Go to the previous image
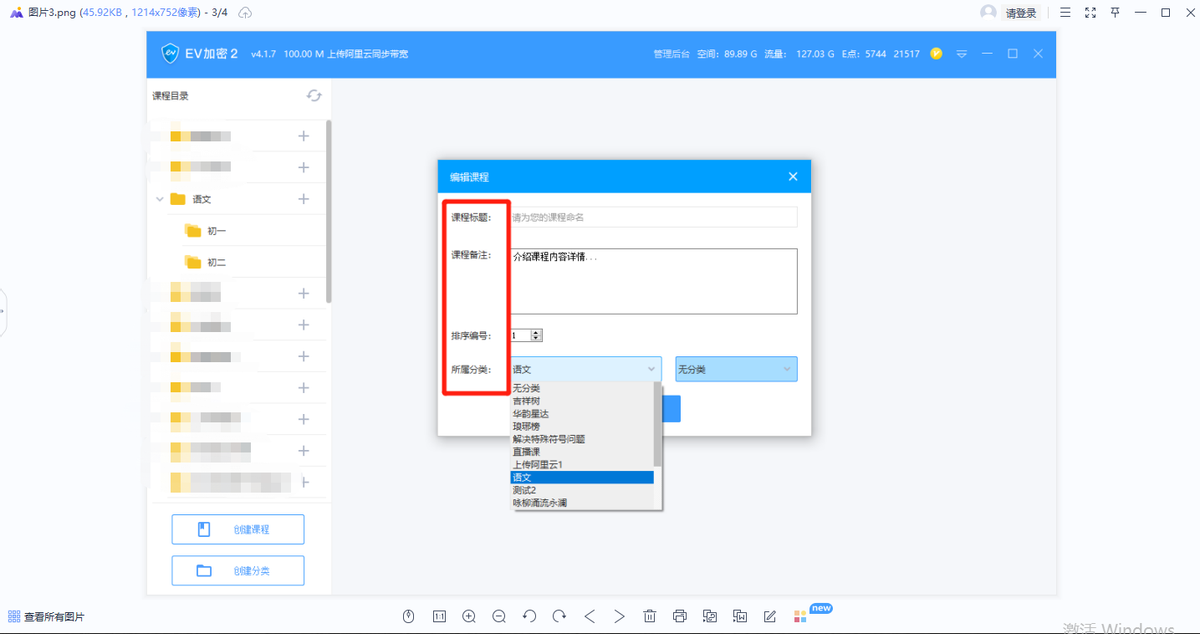 coord(589,616)
